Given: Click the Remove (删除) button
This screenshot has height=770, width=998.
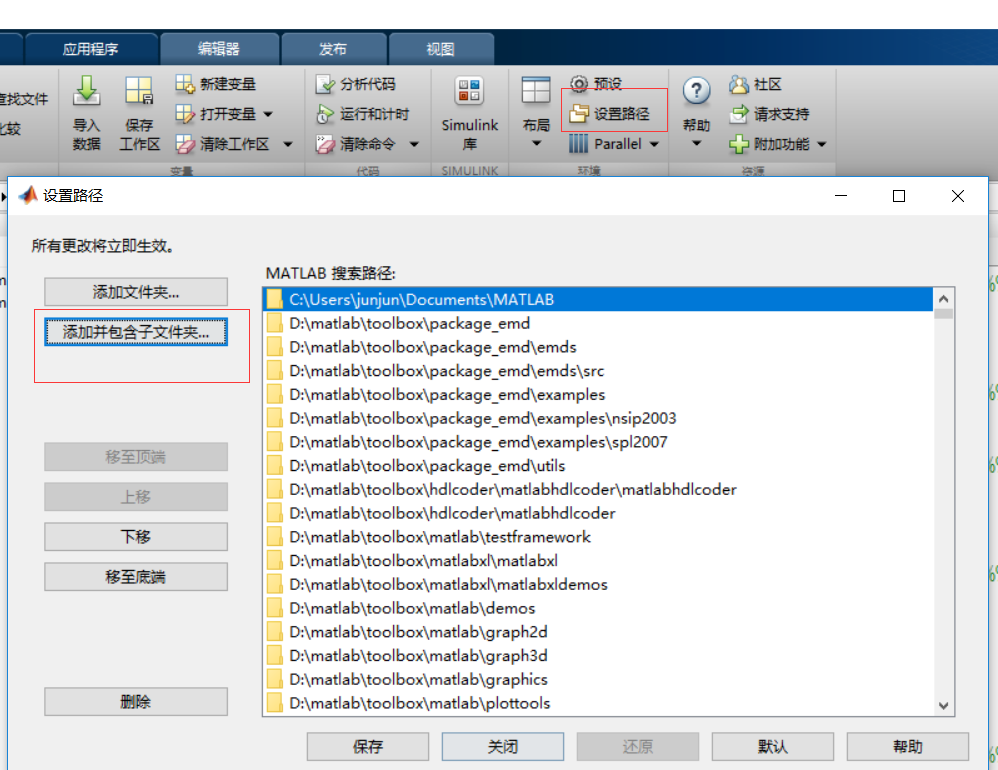Looking at the screenshot, I should coord(136,701).
